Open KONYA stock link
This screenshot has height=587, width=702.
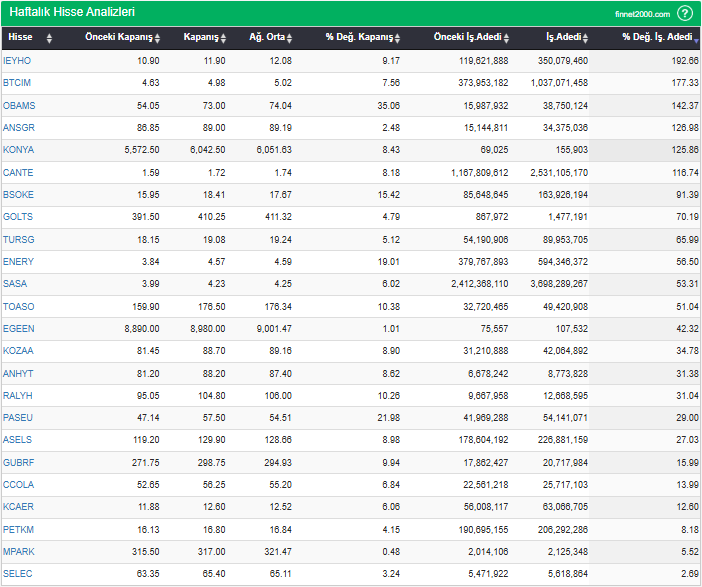(18, 150)
